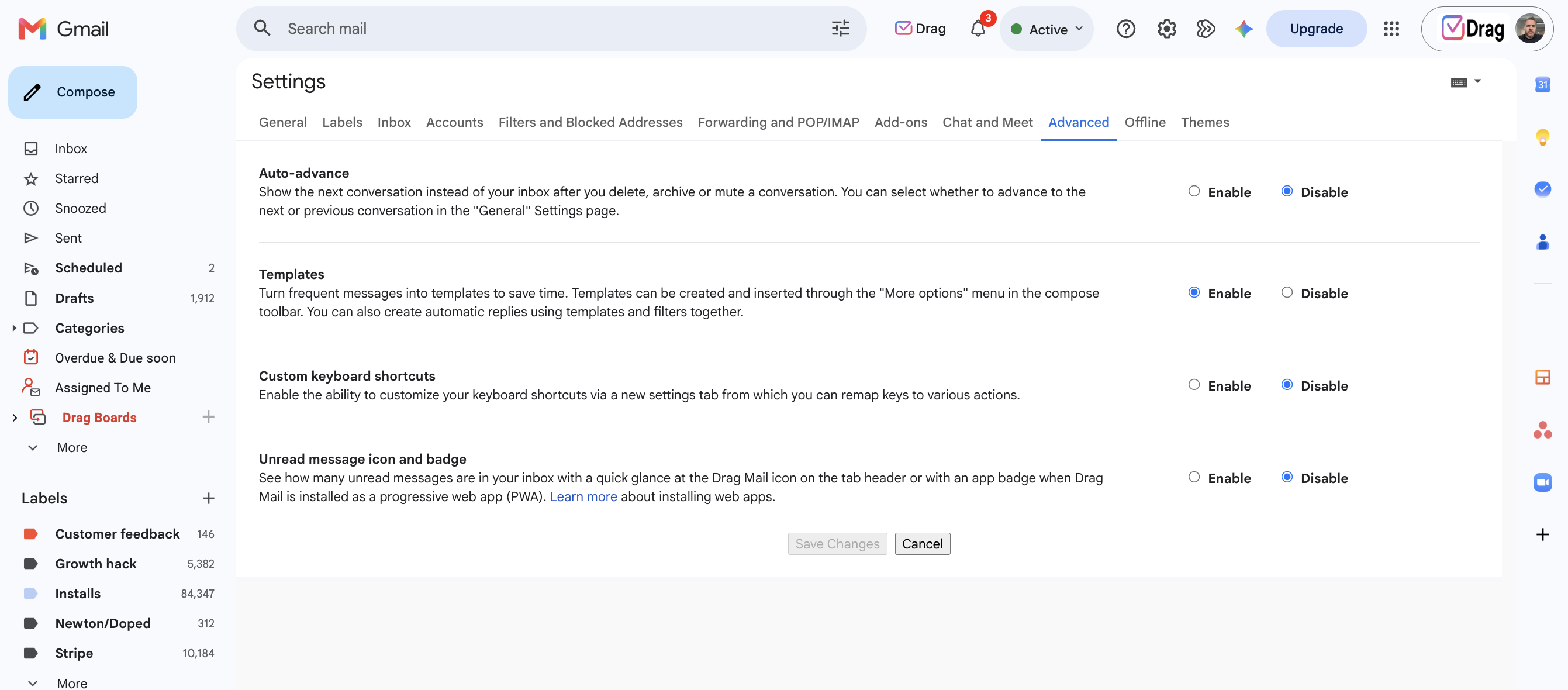The image size is (1568, 690).
Task: Open the Zoom add-on icon
Action: tap(1542, 482)
